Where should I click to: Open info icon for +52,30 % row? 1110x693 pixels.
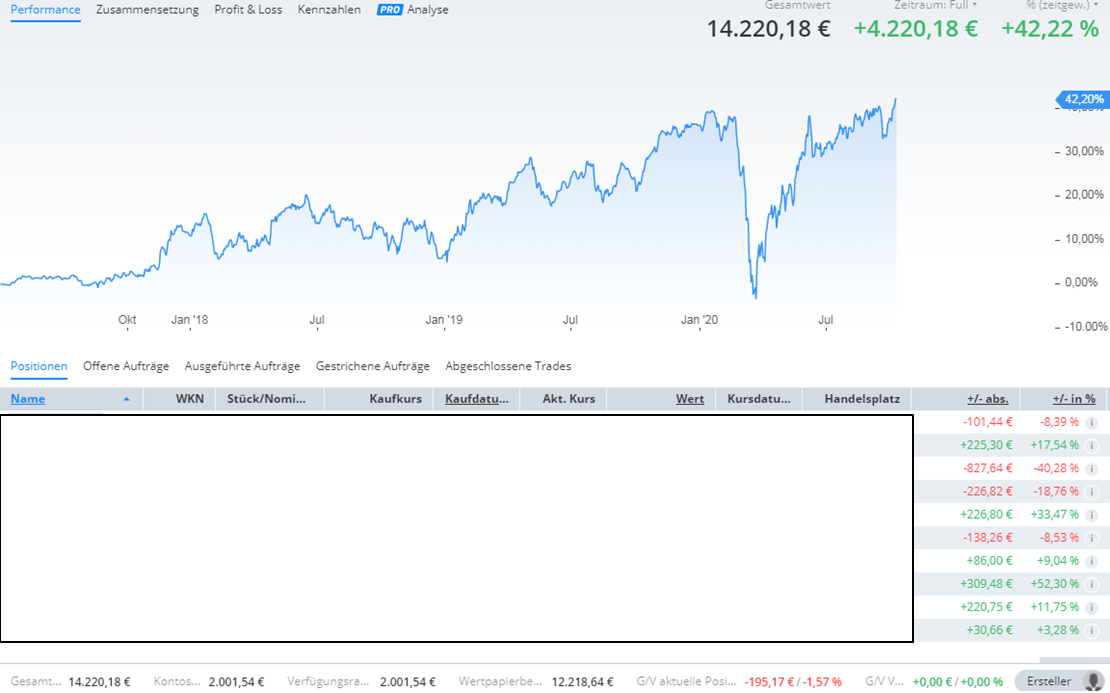point(1092,585)
